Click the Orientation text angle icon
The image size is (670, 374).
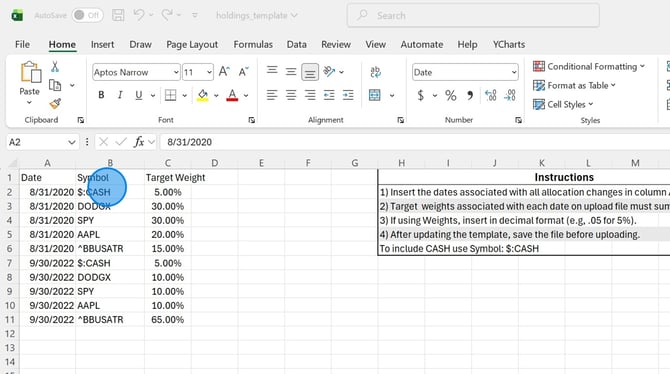(x=329, y=71)
